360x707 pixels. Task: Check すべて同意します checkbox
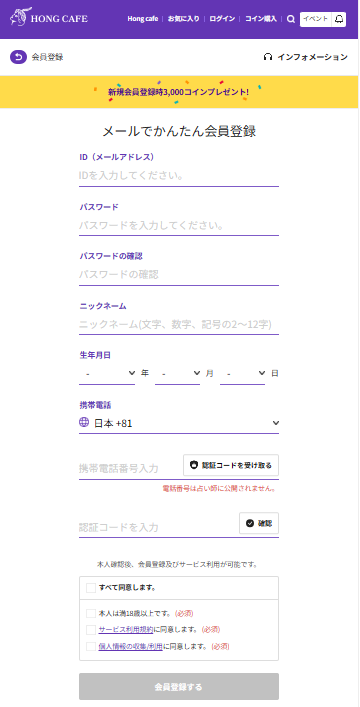[91, 588]
